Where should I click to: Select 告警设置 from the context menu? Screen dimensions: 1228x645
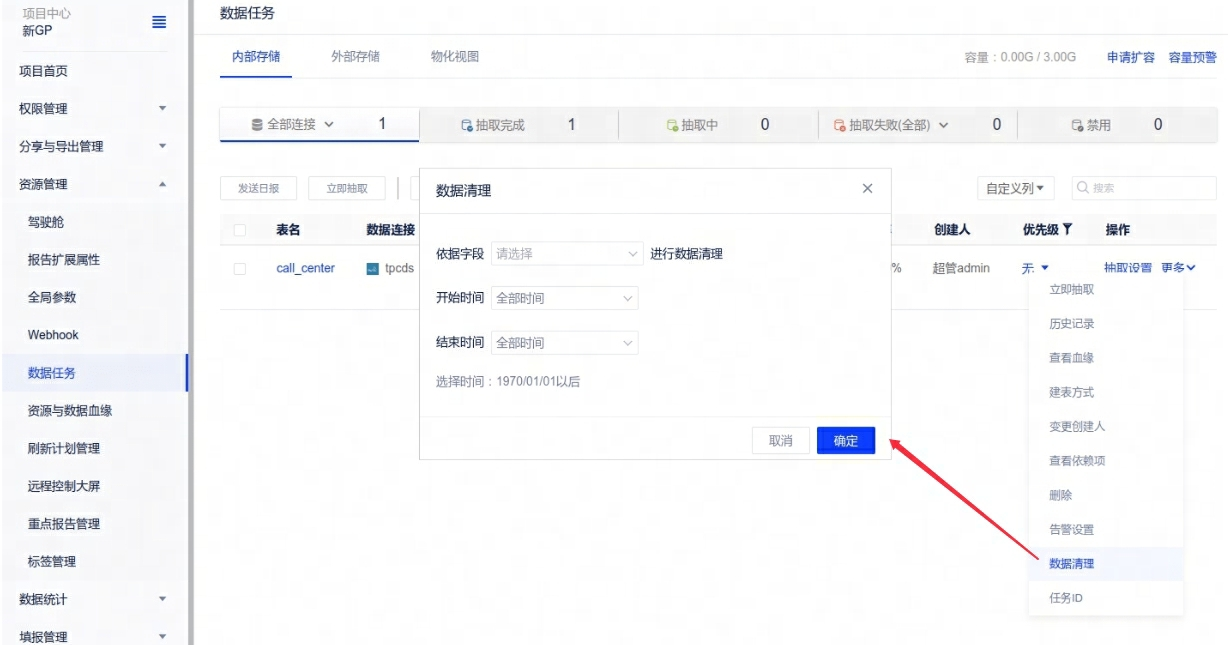click(1071, 530)
